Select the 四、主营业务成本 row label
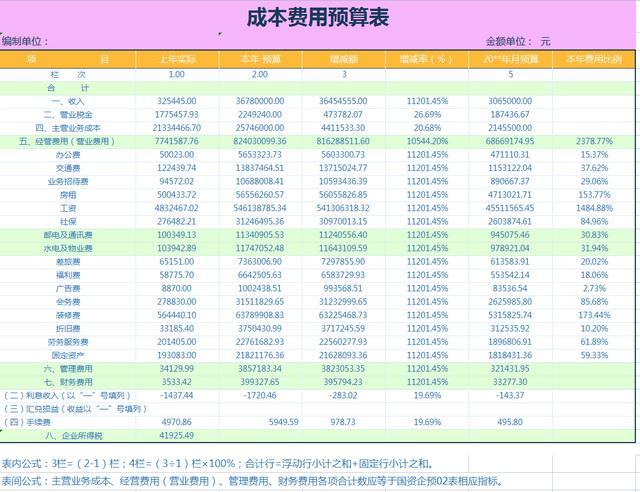 tap(68, 128)
